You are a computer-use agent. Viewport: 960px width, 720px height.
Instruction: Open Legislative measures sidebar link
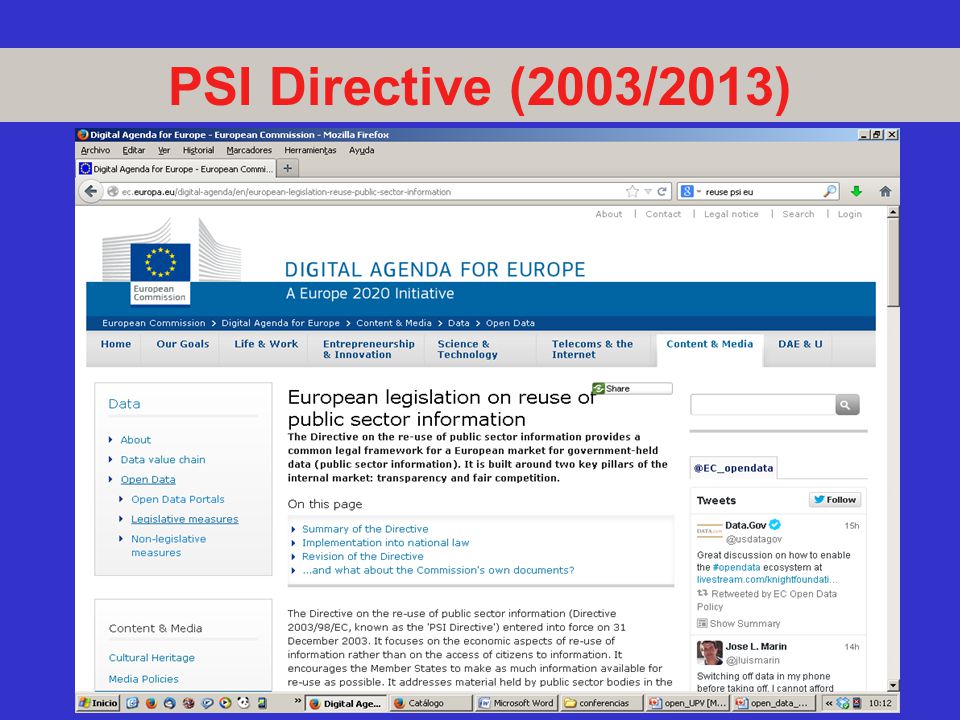pos(184,519)
